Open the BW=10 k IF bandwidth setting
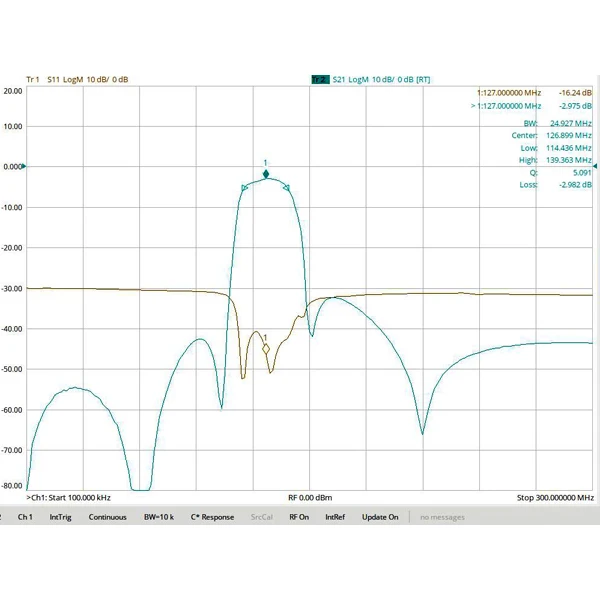Image resolution: width=600 pixels, height=600 pixels. click(x=159, y=517)
